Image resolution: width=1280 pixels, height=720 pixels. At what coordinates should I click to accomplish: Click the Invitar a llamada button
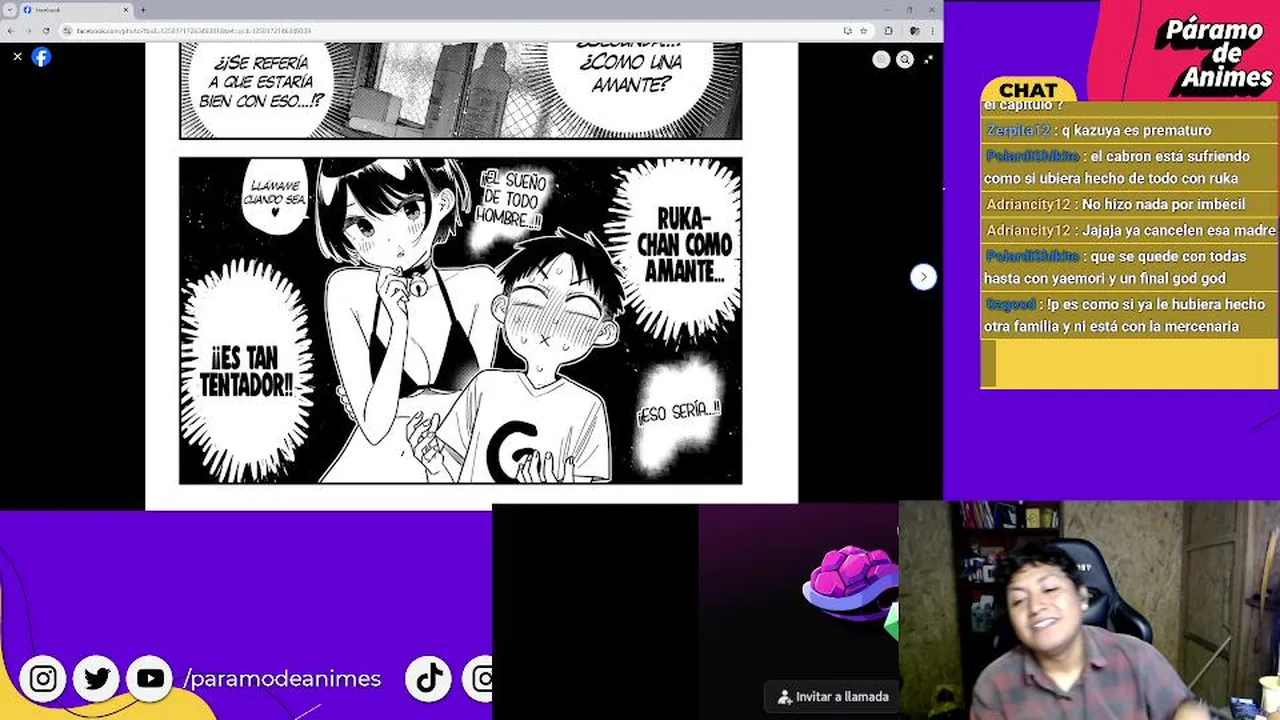coord(834,697)
